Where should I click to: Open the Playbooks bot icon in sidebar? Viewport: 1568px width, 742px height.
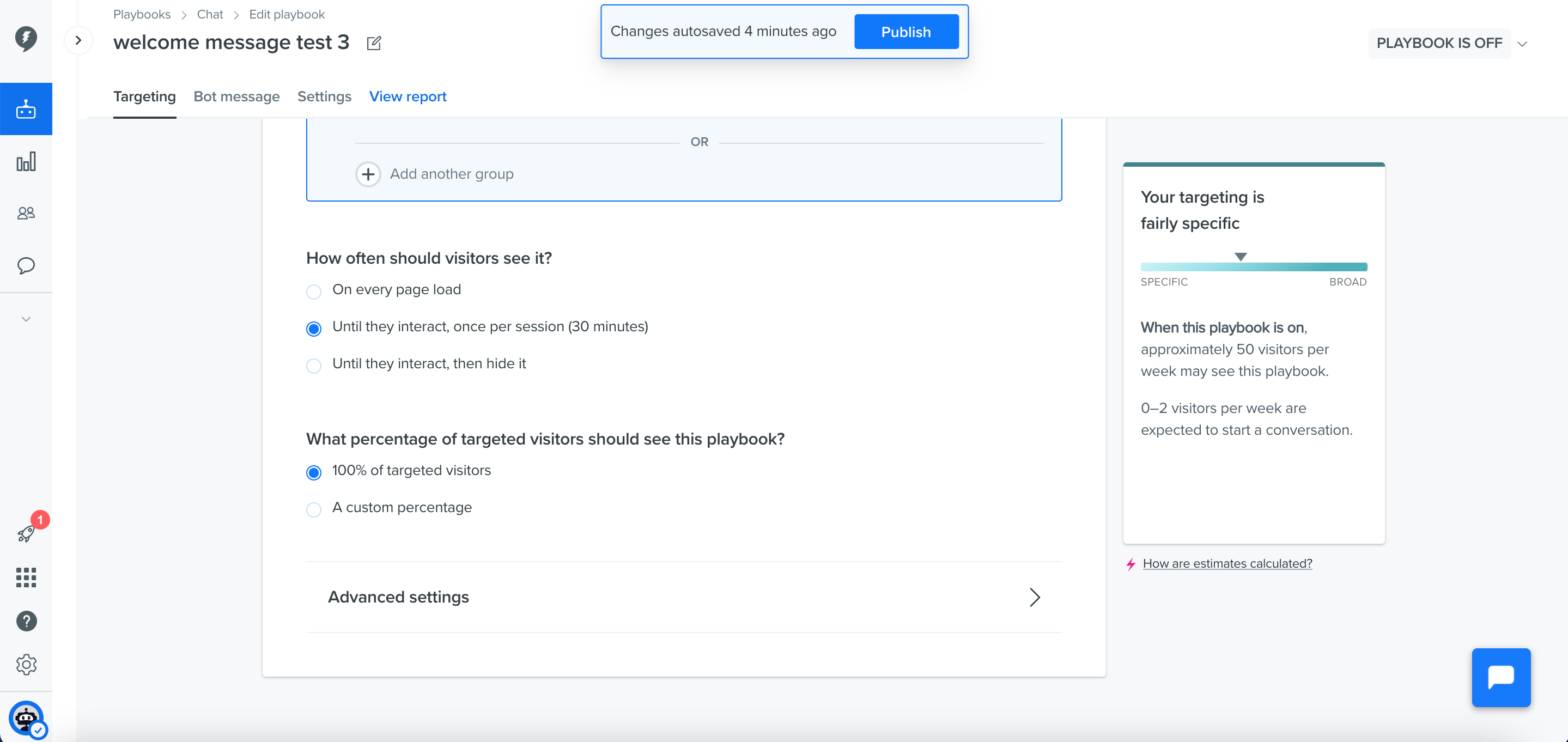click(26, 109)
